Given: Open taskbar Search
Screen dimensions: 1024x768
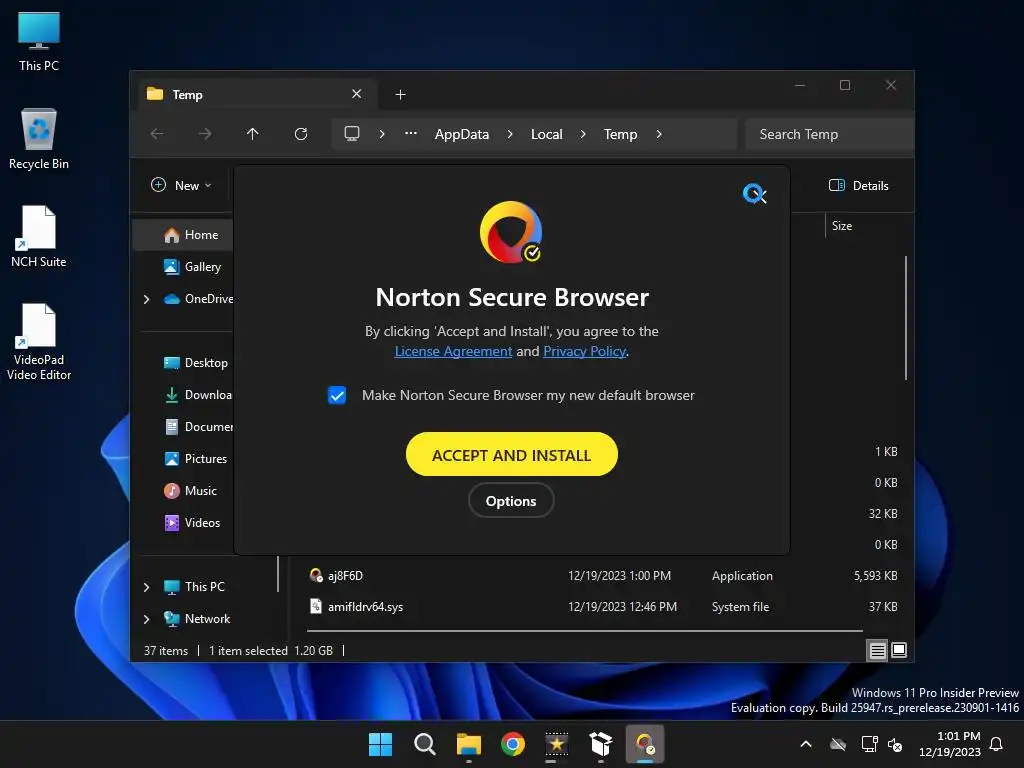Looking at the screenshot, I should coord(424,744).
